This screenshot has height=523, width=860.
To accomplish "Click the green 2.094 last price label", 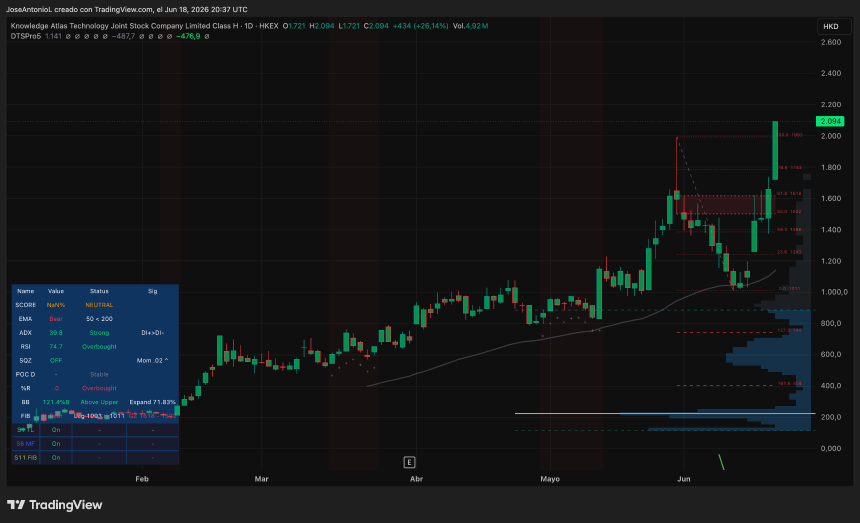I will 830,121.
